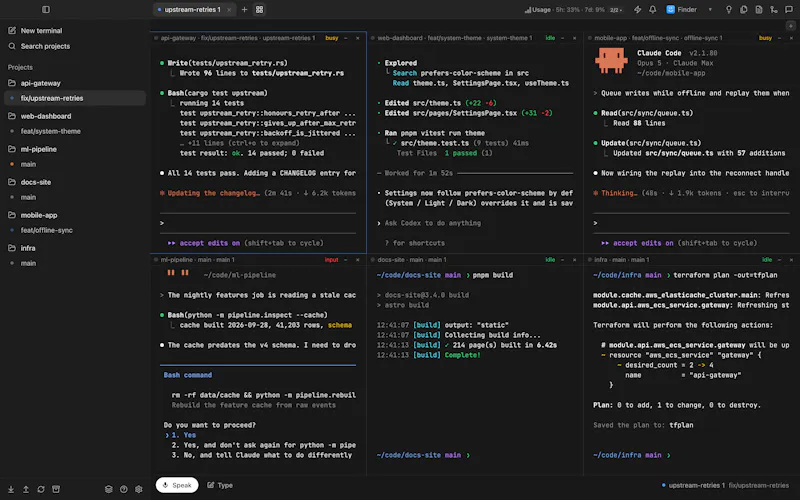800x500 pixels.
Task: Focus Ask Codex to do anything input
Action: point(433,223)
